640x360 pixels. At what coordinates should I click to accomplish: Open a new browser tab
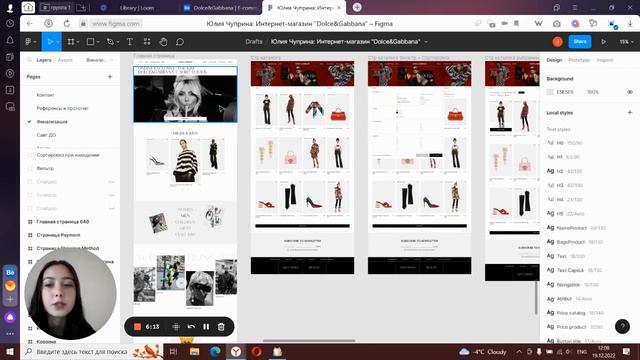pyautogui.click(x=357, y=7)
